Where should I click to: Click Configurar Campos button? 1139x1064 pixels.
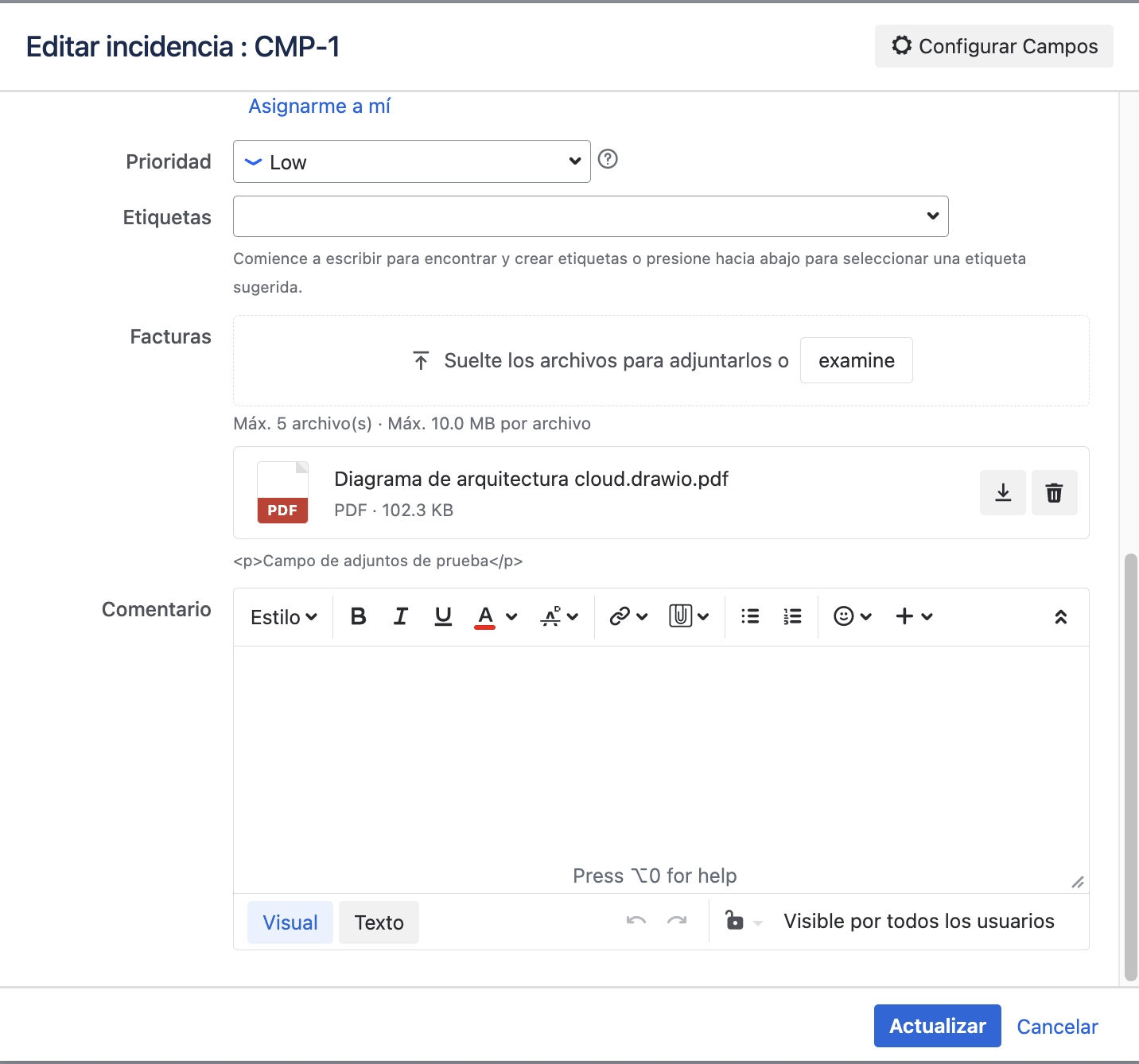click(994, 46)
